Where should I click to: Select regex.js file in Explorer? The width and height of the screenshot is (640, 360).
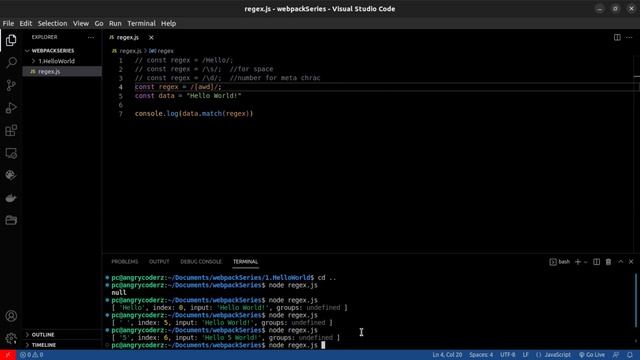pos(49,71)
